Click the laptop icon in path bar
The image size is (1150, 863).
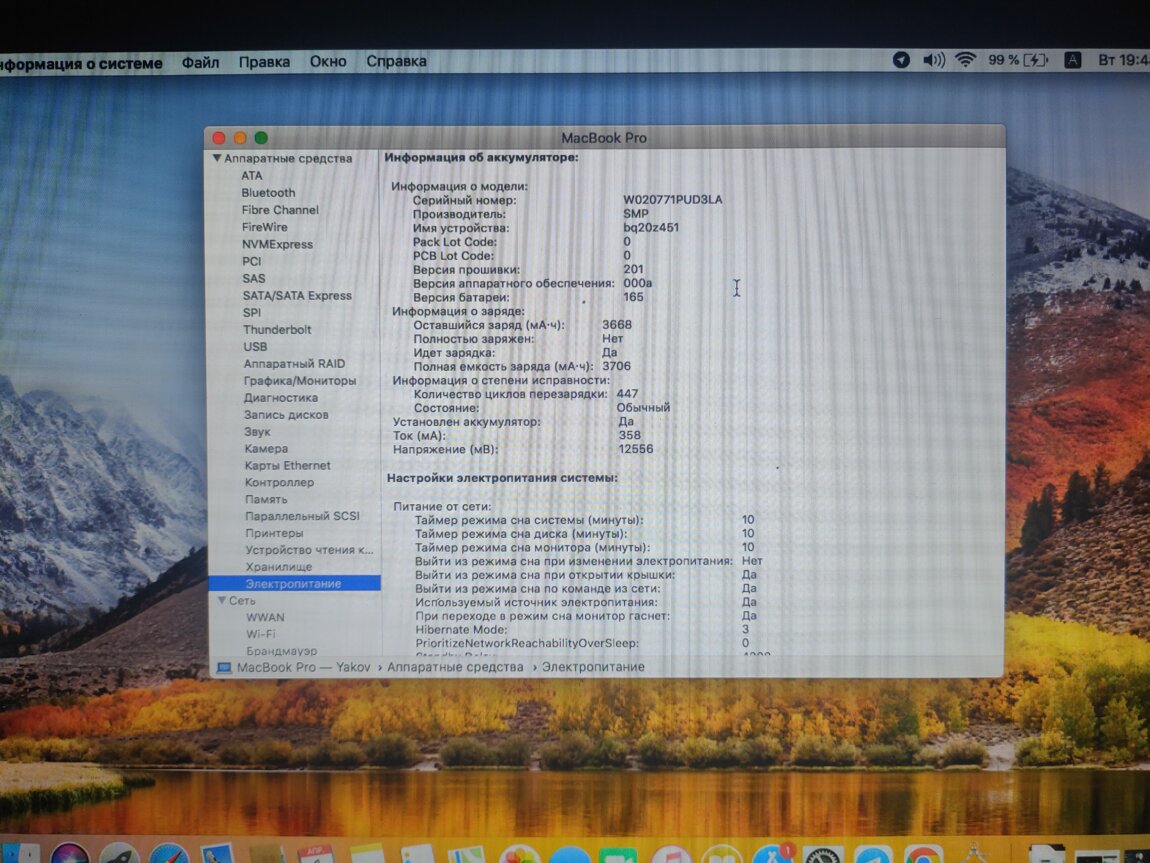224,667
